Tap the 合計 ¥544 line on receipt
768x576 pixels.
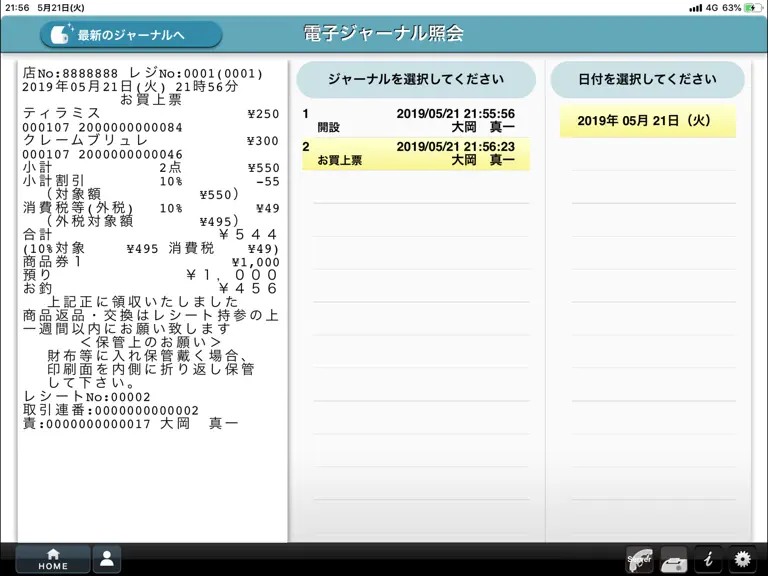click(x=151, y=235)
